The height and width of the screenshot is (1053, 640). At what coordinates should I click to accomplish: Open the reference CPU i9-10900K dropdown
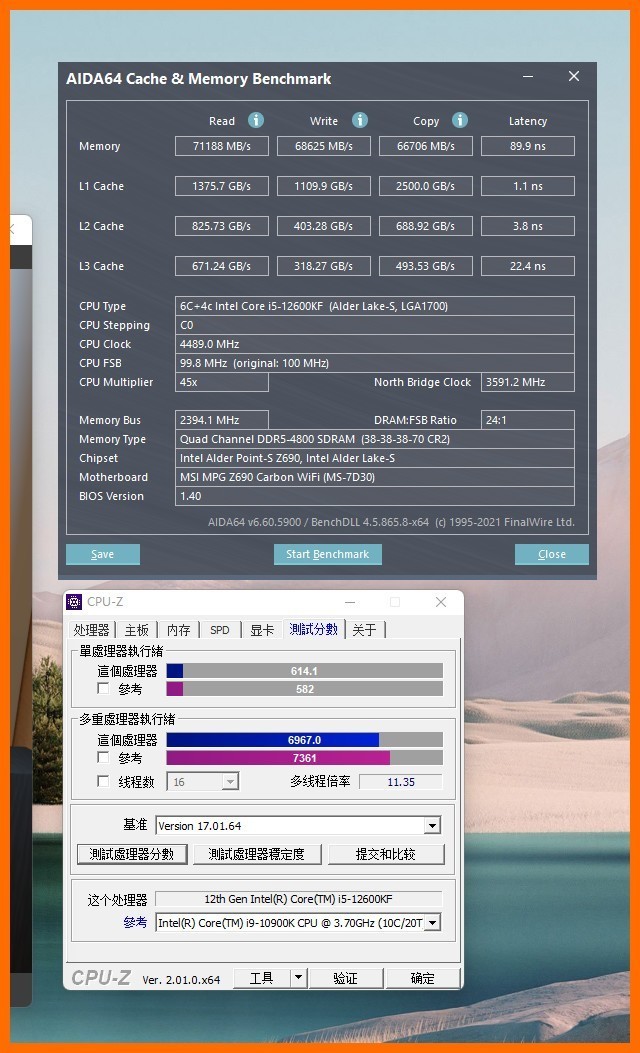click(x=432, y=923)
